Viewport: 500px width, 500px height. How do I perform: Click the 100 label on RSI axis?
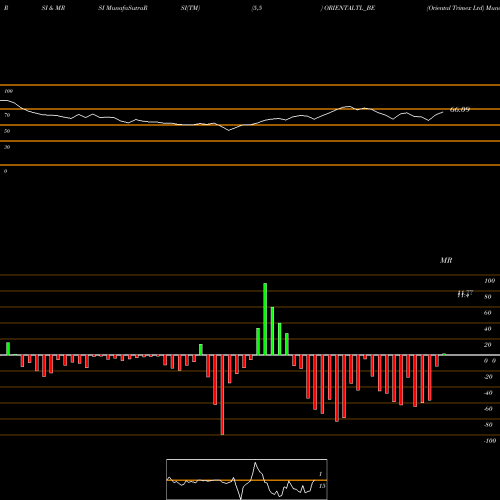9,91
